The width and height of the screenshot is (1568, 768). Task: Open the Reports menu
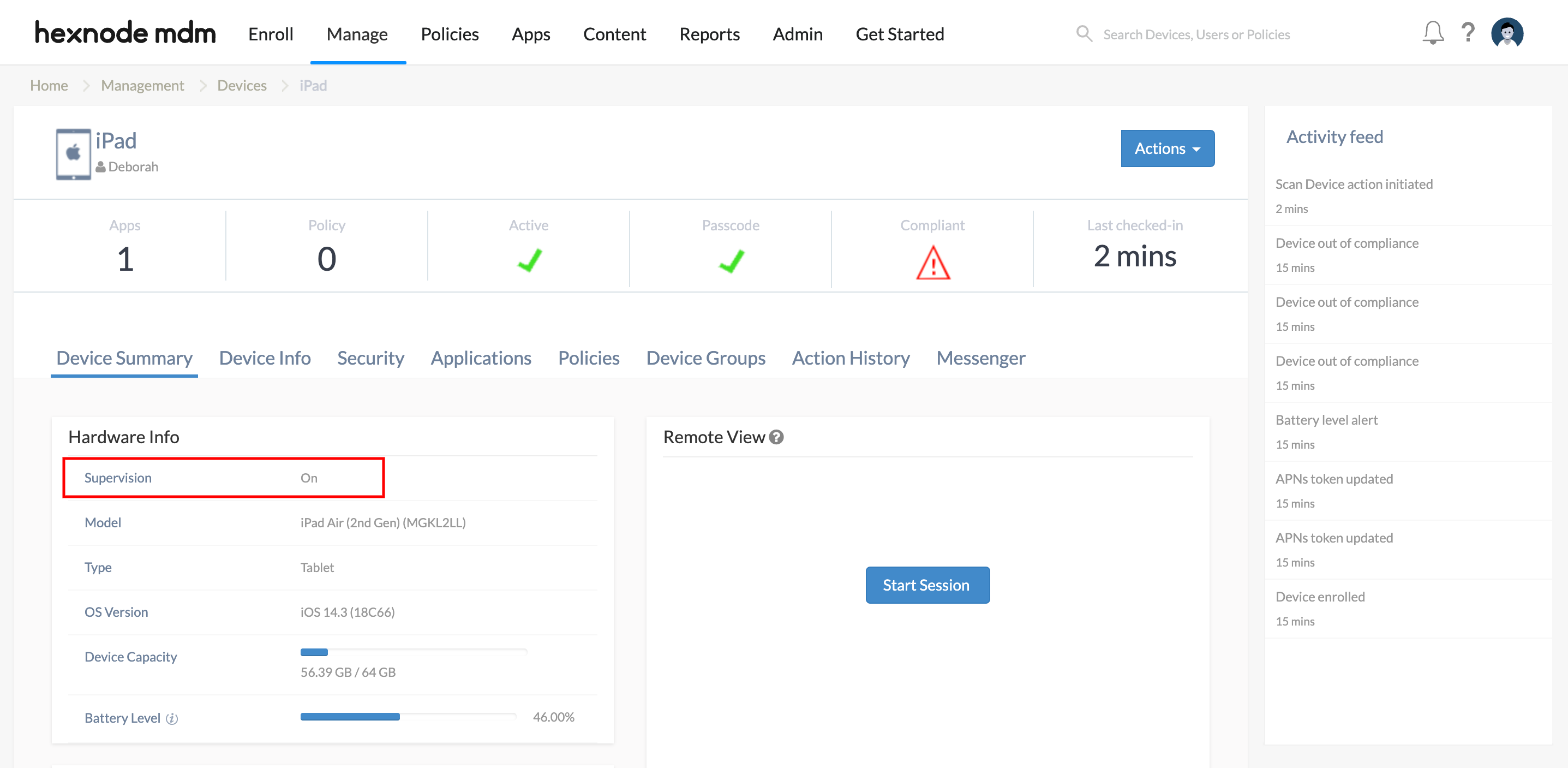pyautogui.click(x=710, y=34)
